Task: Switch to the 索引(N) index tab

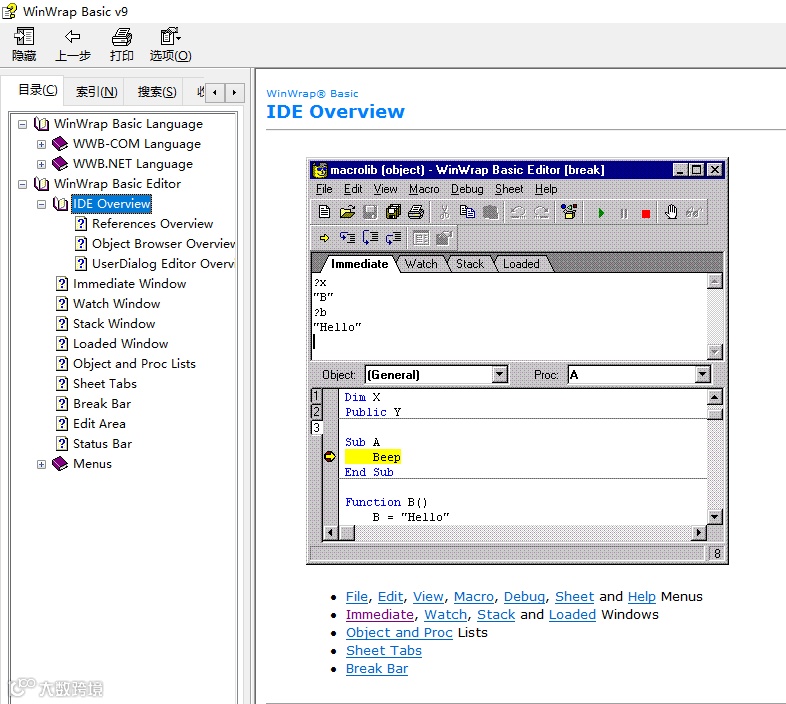Action: coord(96,92)
